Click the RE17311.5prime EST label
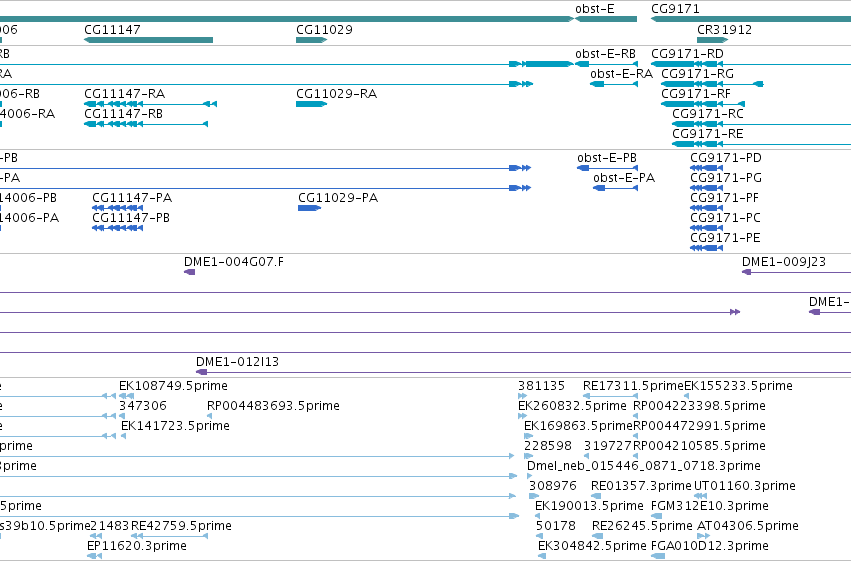Screen dimensions: 851x561 tap(633, 386)
